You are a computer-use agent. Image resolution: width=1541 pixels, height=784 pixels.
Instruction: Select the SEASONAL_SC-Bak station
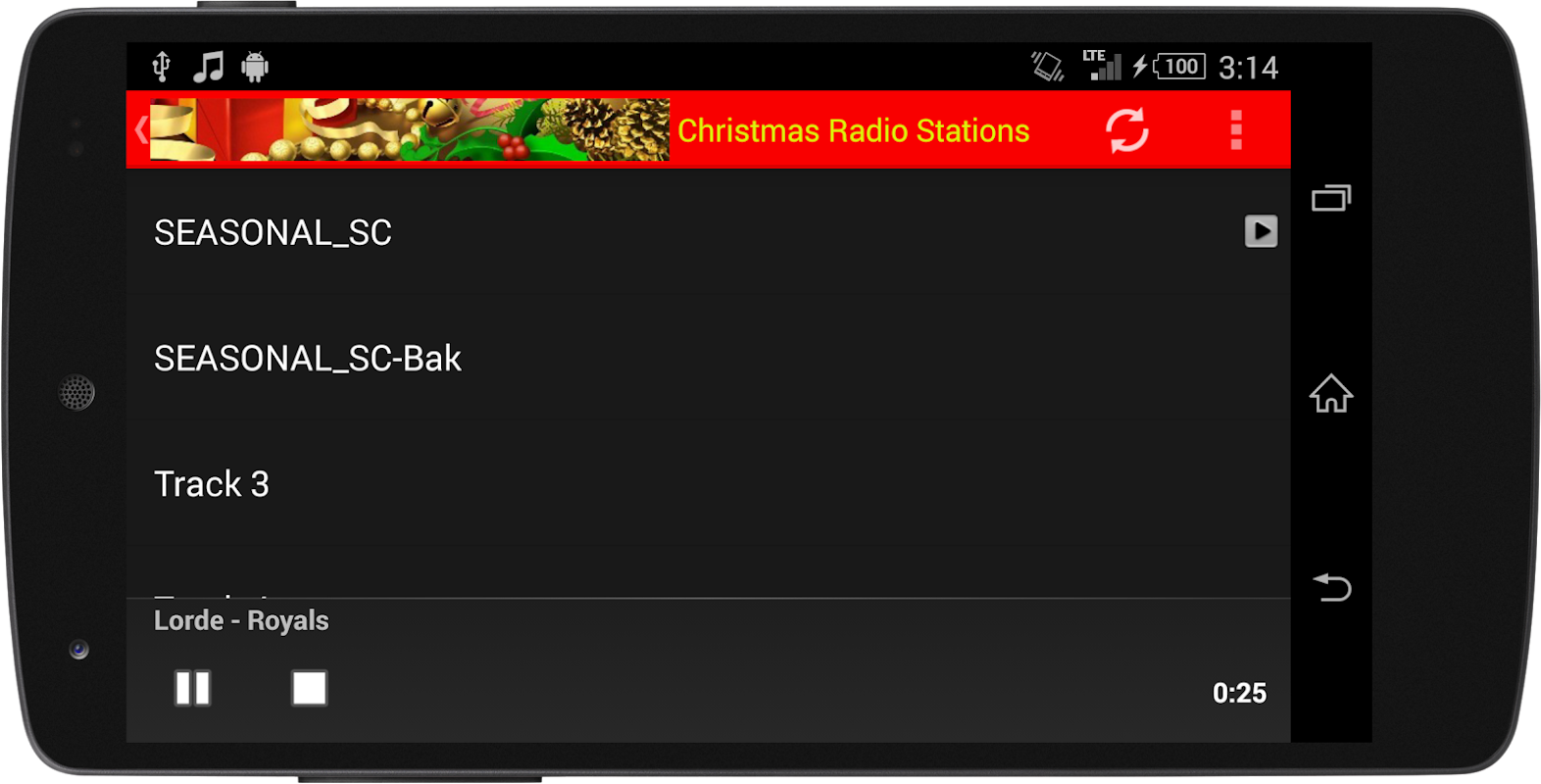tap(708, 359)
